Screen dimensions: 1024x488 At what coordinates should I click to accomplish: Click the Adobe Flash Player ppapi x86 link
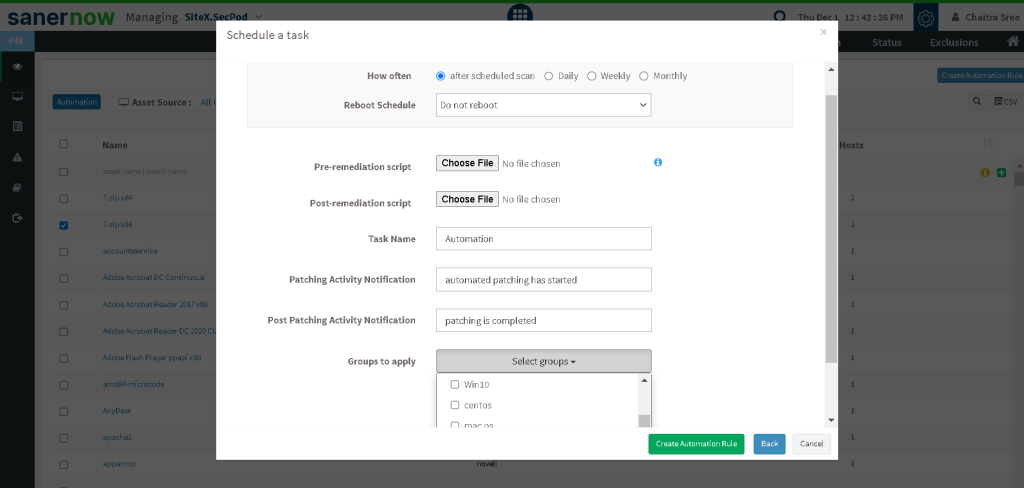(152, 357)
